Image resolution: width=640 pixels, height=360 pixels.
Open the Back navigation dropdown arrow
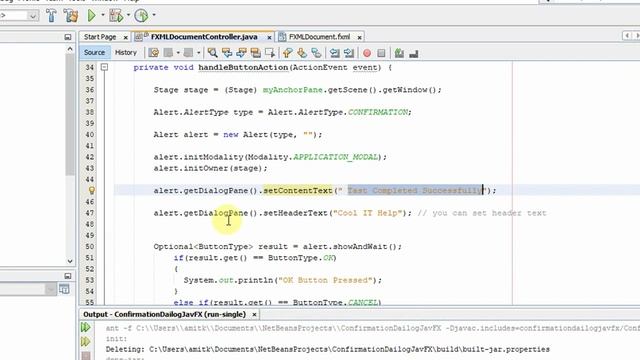coord(178,53)
